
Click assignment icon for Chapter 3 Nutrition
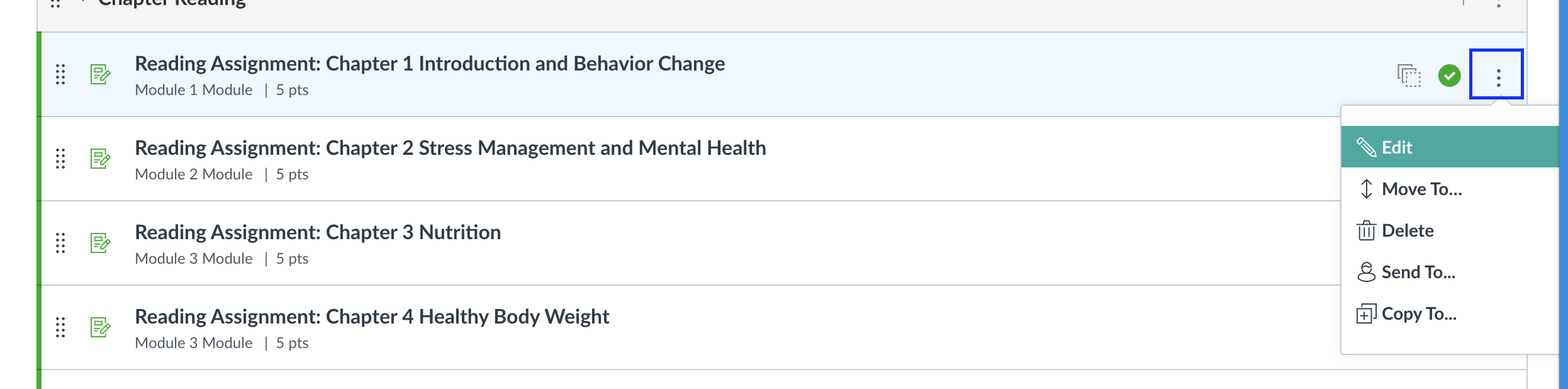coord(100,243)
